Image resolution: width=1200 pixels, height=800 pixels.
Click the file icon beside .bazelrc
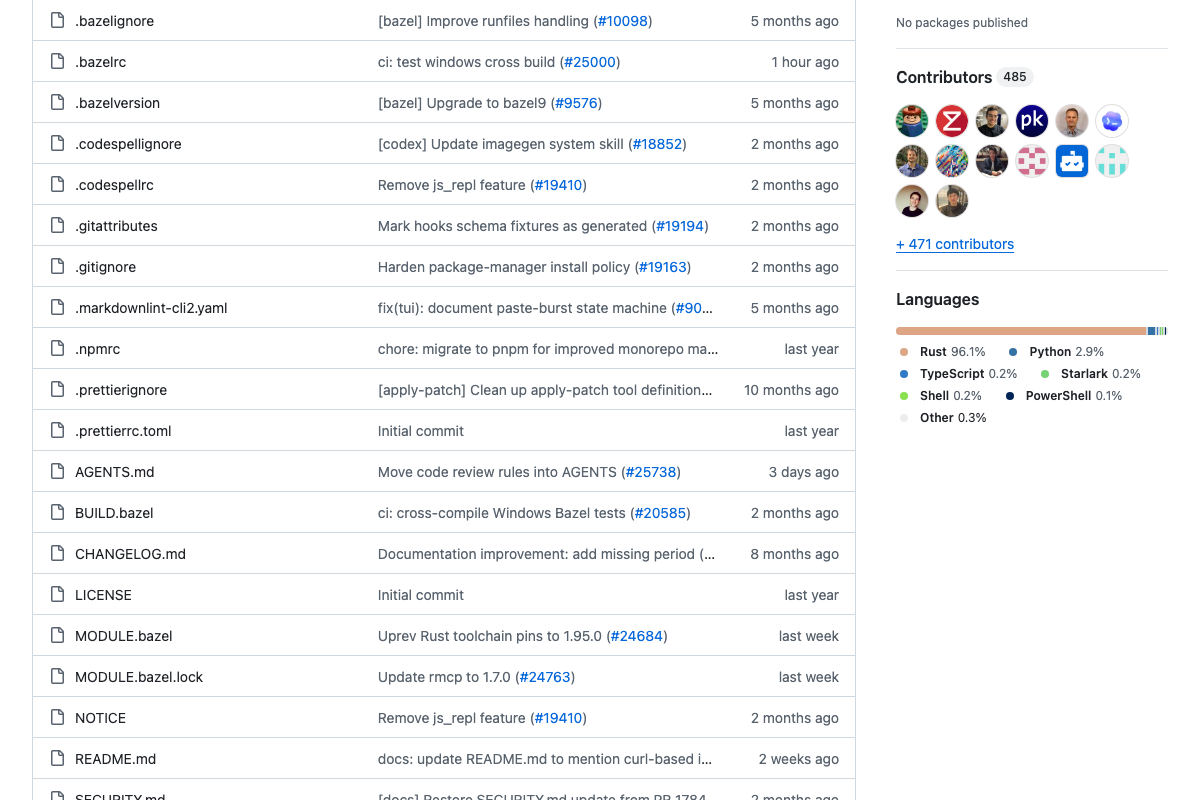[x=57, y=62]
